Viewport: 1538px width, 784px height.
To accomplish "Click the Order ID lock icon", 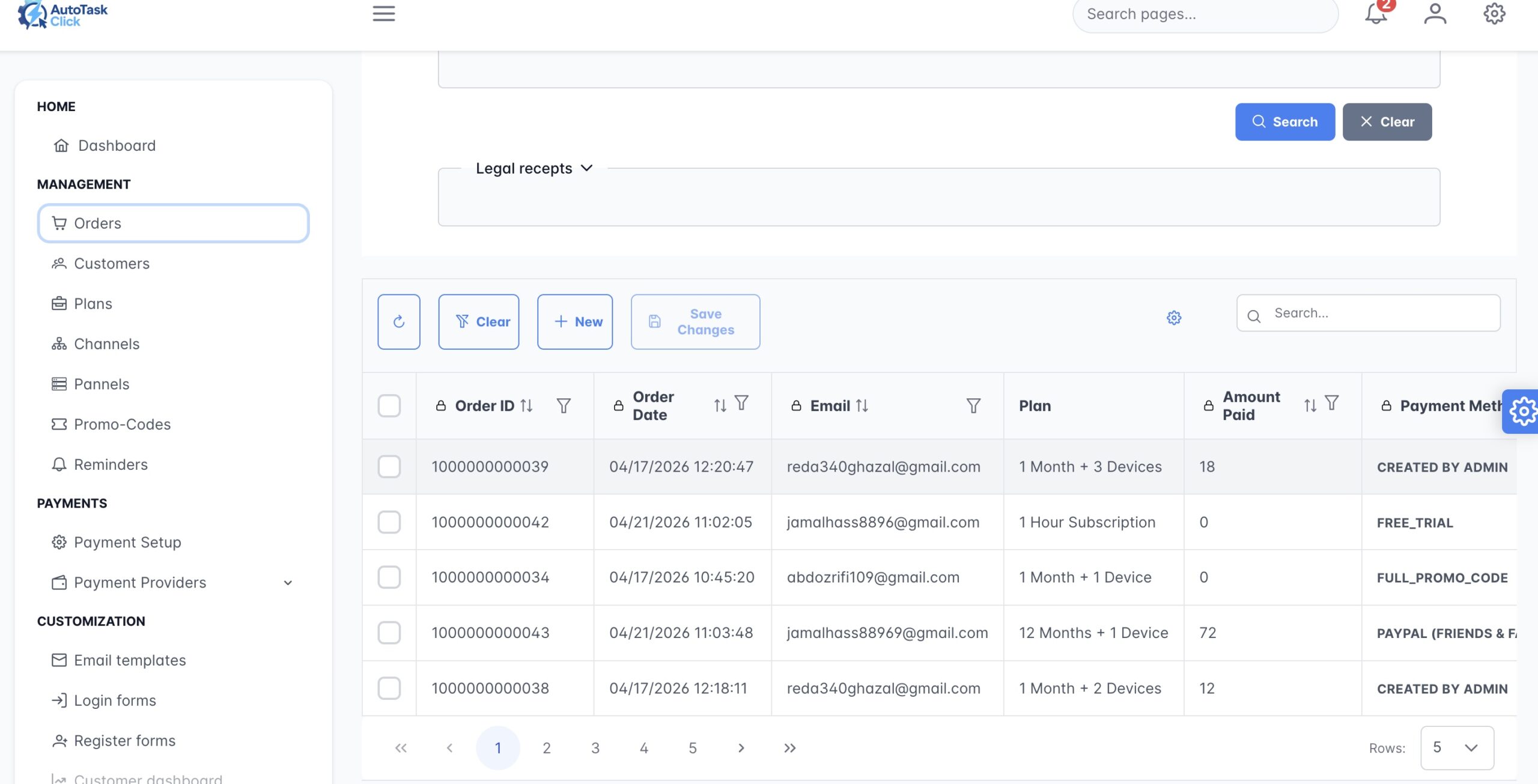I will (441, 406).
